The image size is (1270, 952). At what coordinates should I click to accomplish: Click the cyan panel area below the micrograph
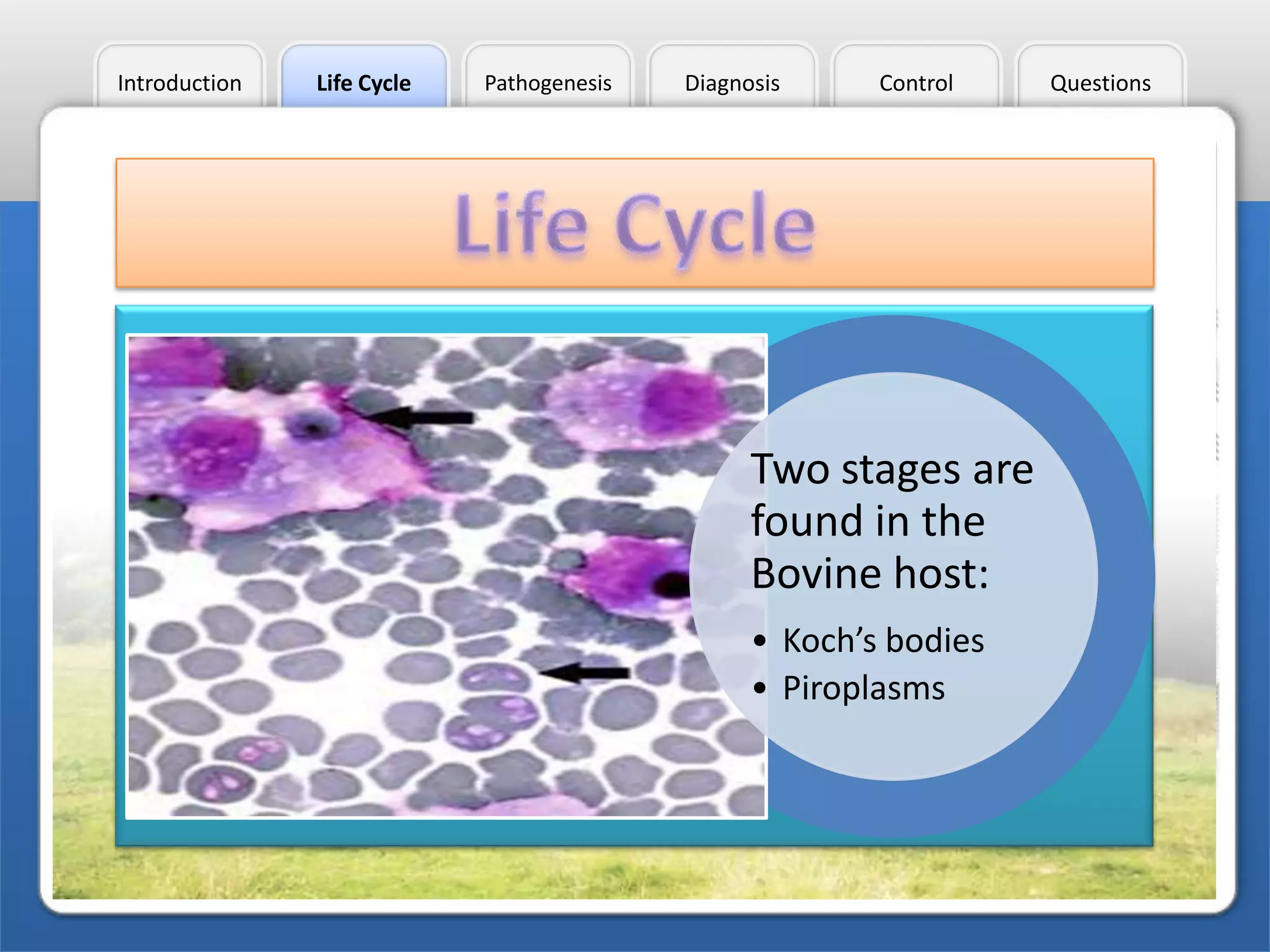click(634, 832)
